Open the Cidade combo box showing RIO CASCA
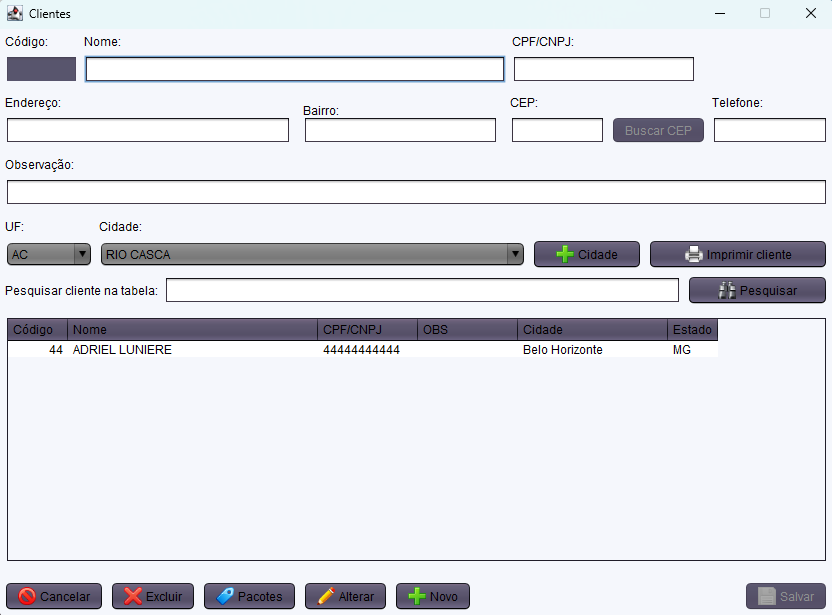The width and height of the screenshot is (832, 615). [x=312, y=254]
